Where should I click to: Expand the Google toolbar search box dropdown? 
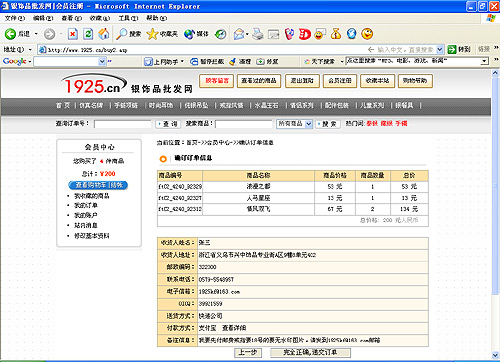[x=102, y=61]
